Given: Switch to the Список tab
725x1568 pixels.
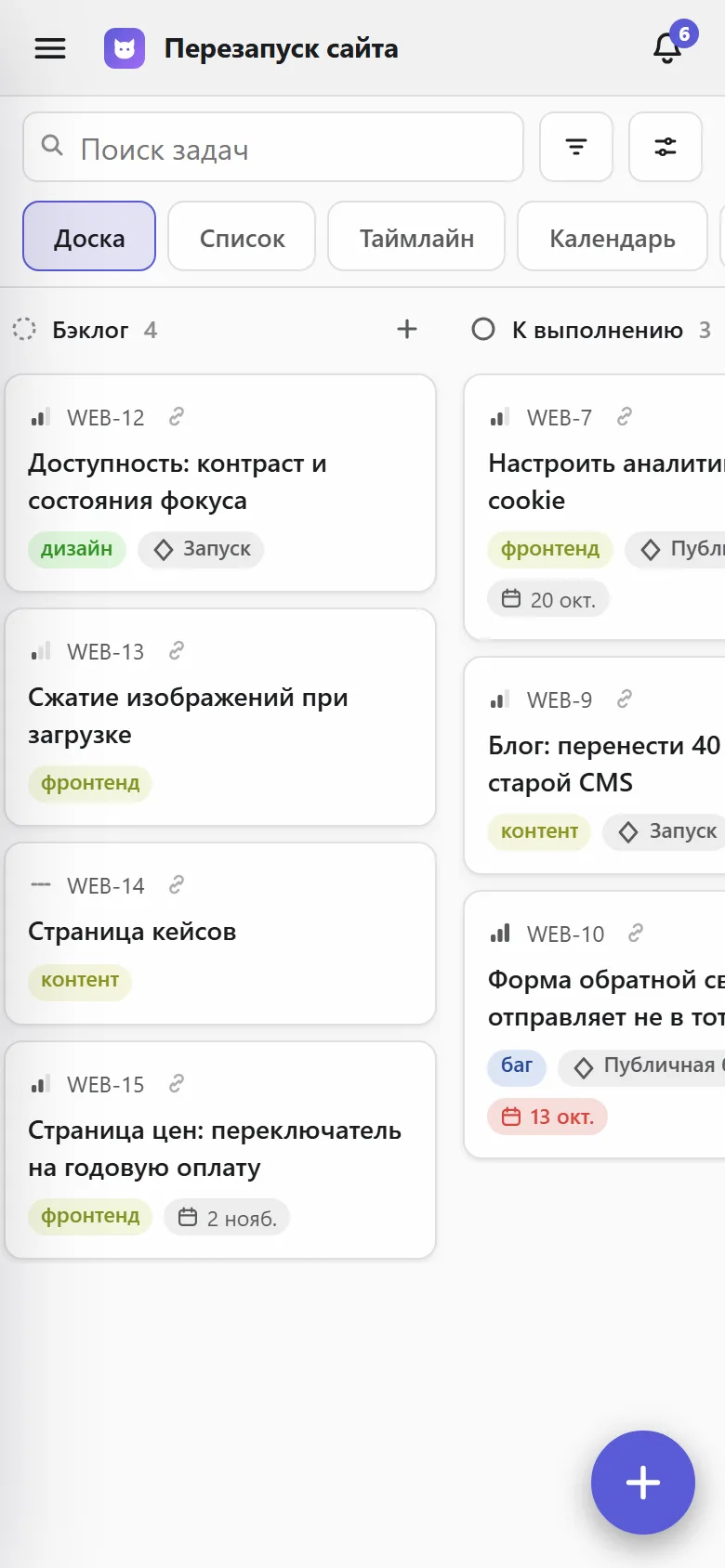Looking at the screenshot, I should click(x=242, y=236).
